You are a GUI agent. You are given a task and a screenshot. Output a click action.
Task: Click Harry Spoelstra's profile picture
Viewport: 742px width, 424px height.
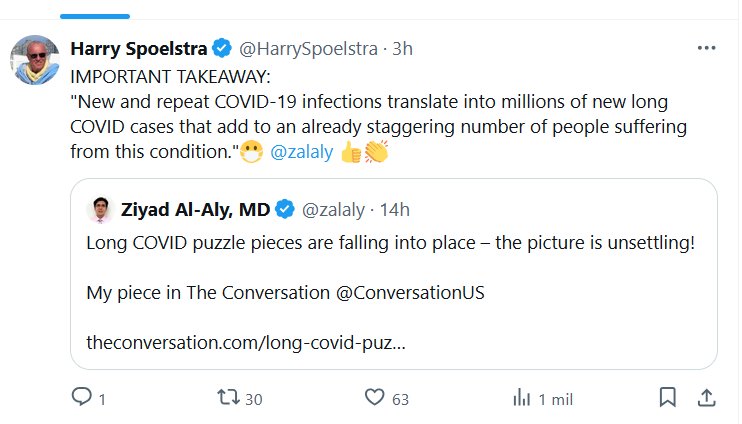click(x=35, y=60)
